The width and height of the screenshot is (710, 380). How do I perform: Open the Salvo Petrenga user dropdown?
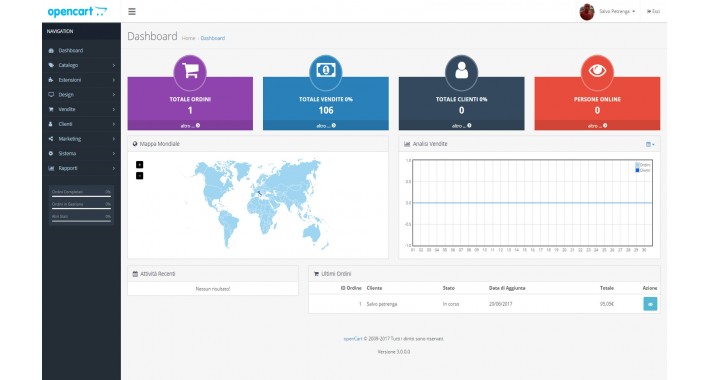[x=617, y=11]
